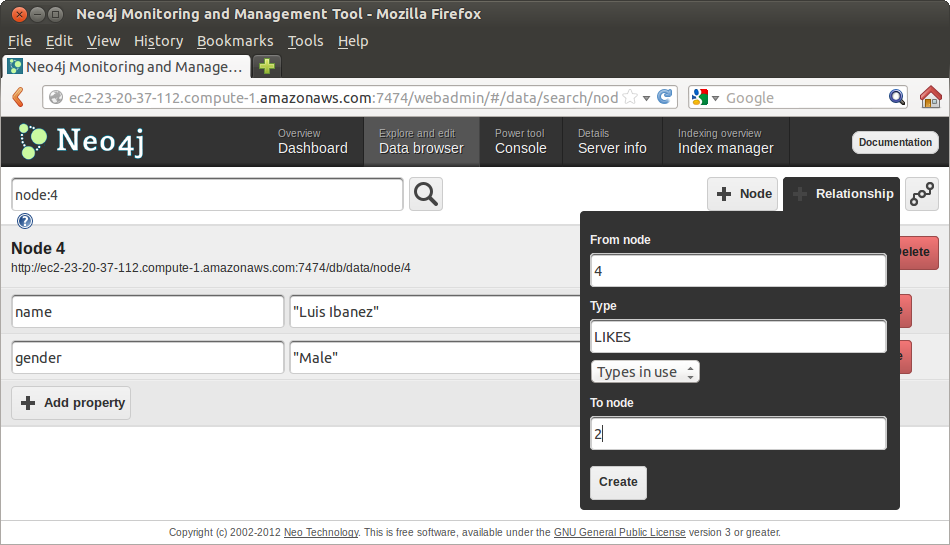Open the Bookmarks menu

[235, 41]
